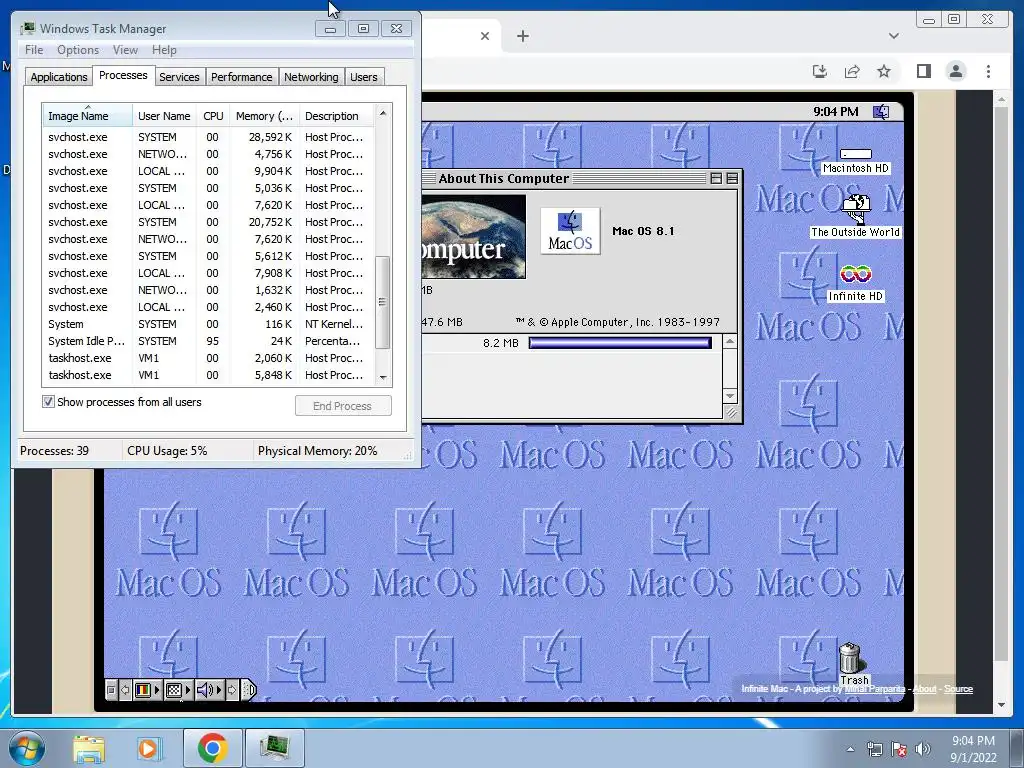Click the process list scroll-down arrow
1024x768 pixels.
tap(383, 377)
